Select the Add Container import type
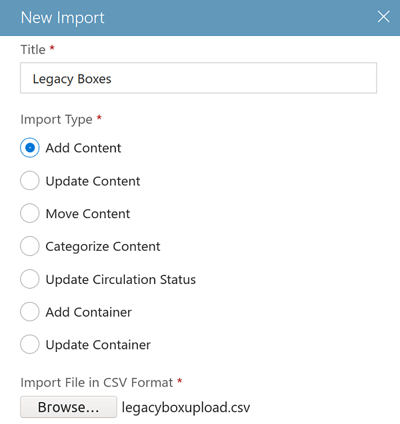 [30, 312]
